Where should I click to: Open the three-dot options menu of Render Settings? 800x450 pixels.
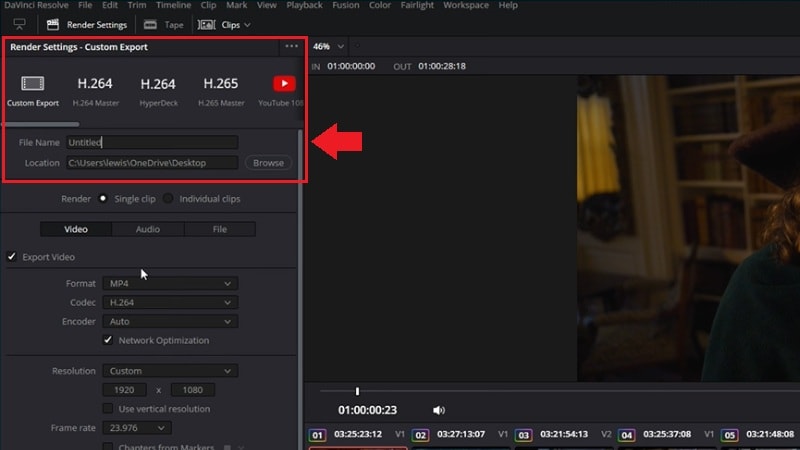291,46
